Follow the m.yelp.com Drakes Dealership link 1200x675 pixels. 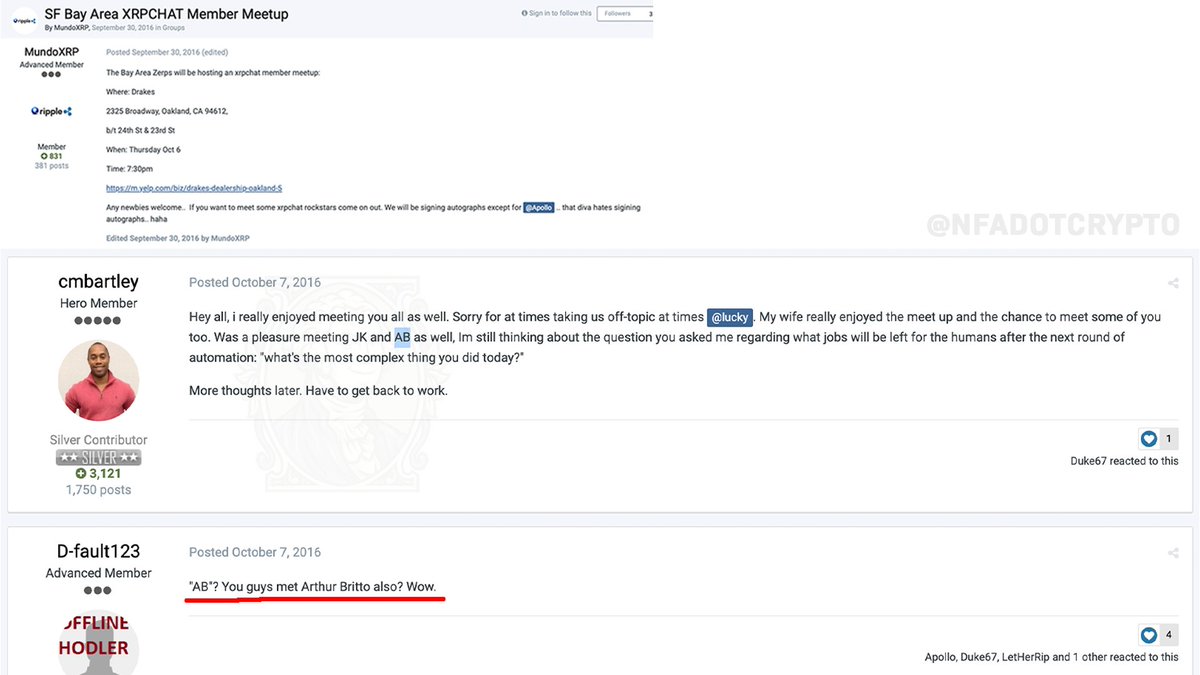click(x=194, y=188)
